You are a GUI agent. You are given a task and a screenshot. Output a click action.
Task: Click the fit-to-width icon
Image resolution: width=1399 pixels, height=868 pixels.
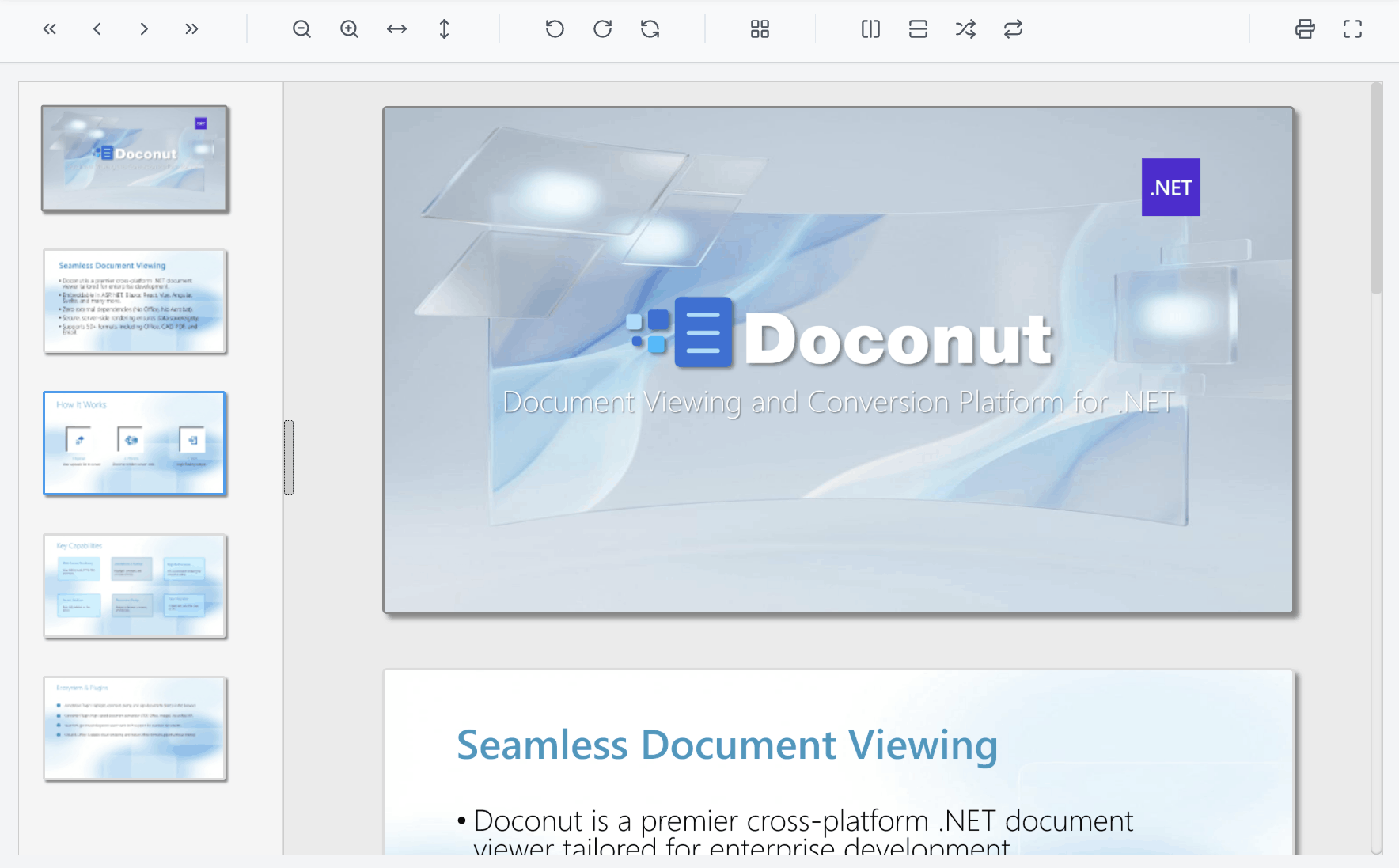tap(396, 28)
